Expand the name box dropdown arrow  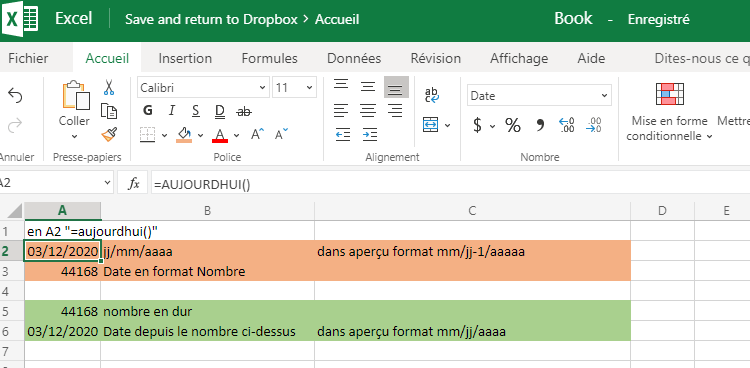(x=107, y=183)
